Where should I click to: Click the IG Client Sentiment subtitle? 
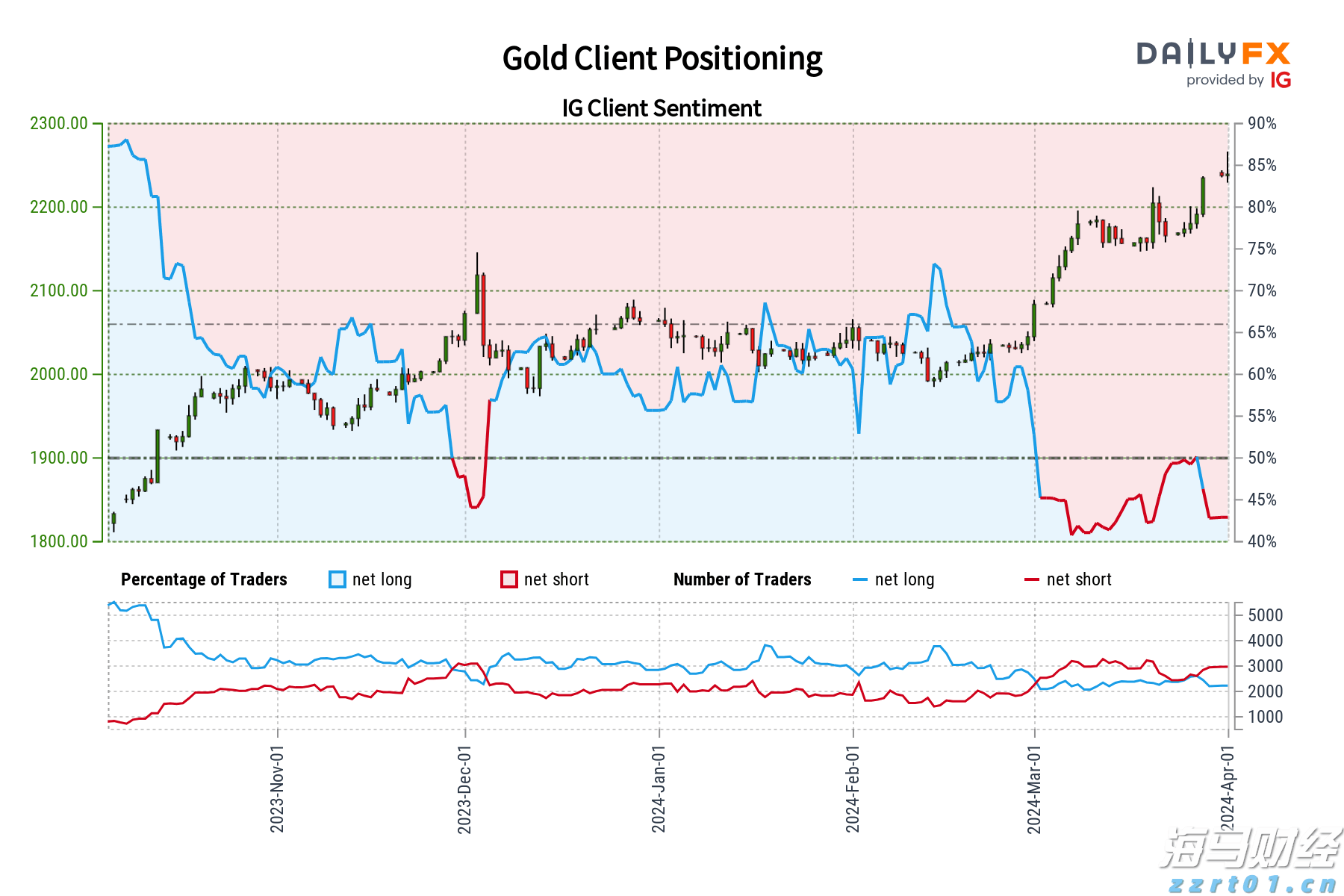pos(662,108)
